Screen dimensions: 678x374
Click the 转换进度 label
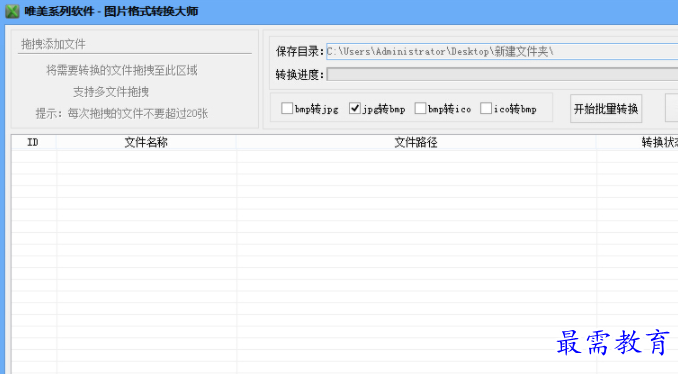300,75
